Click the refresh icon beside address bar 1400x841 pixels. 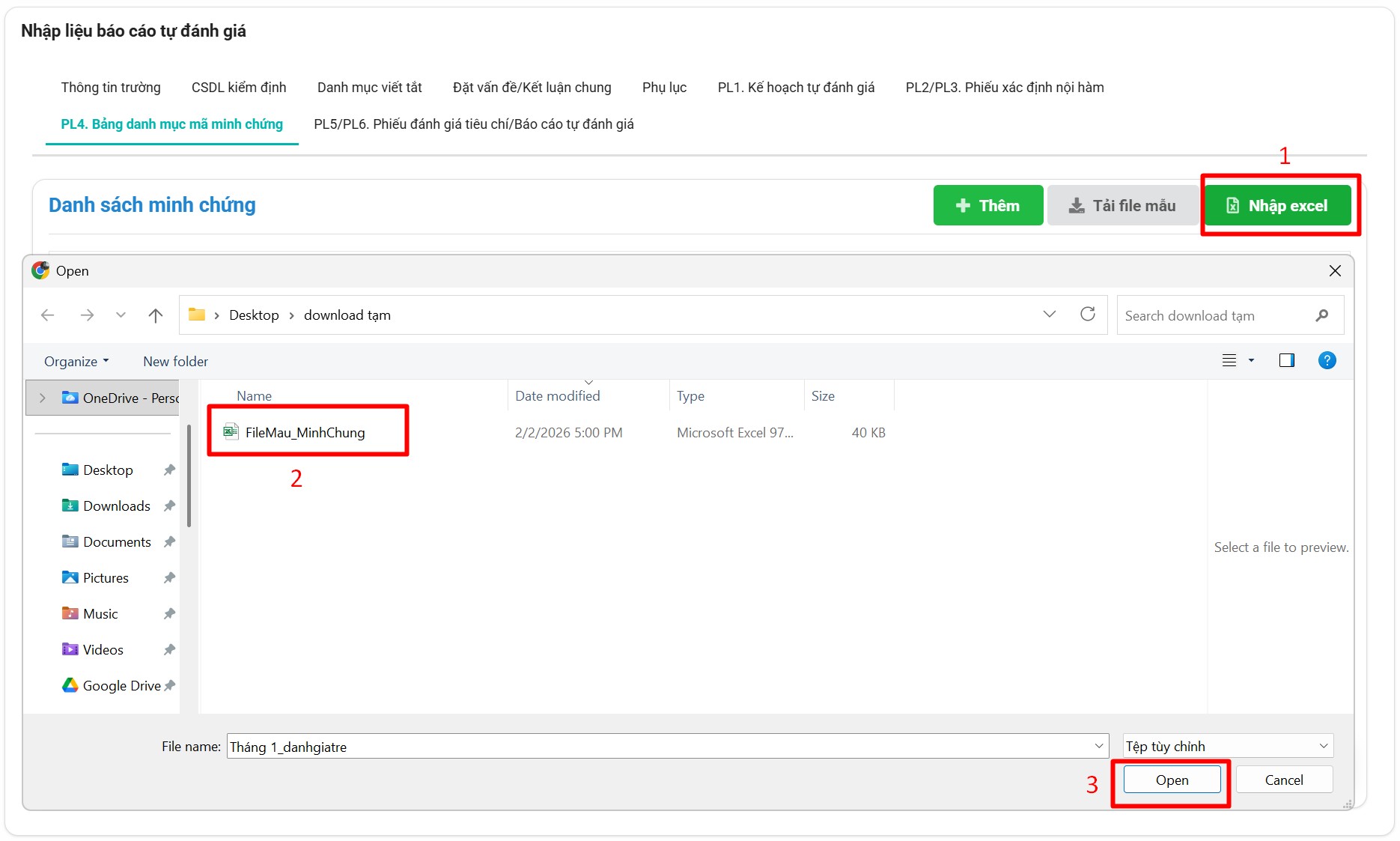pyautogui.click(x=1087, y=315)
